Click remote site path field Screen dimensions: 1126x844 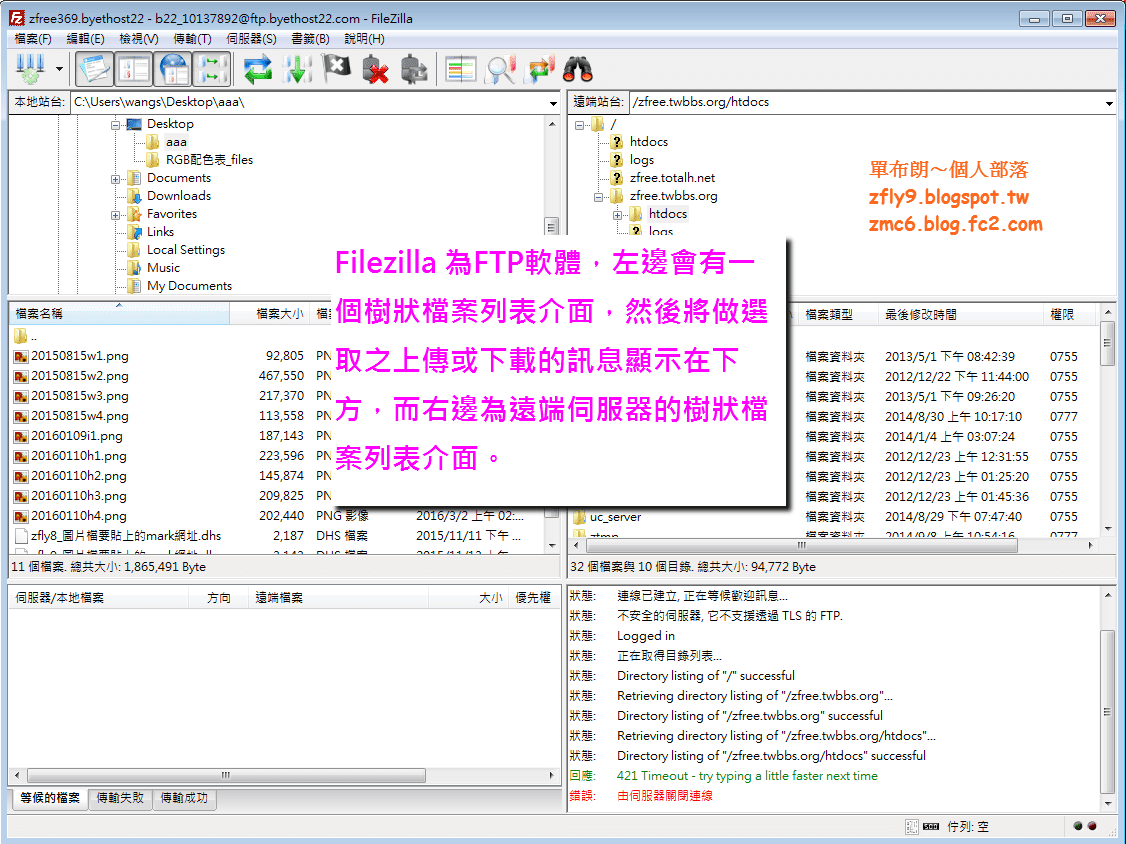866,103
